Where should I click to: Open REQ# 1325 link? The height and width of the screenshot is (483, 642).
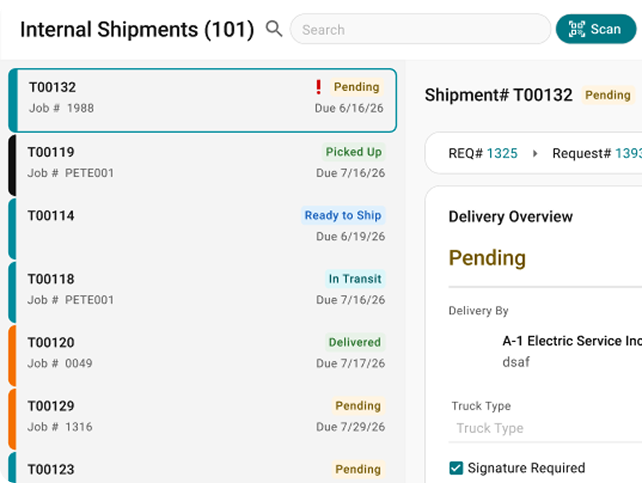pos(502,153)
